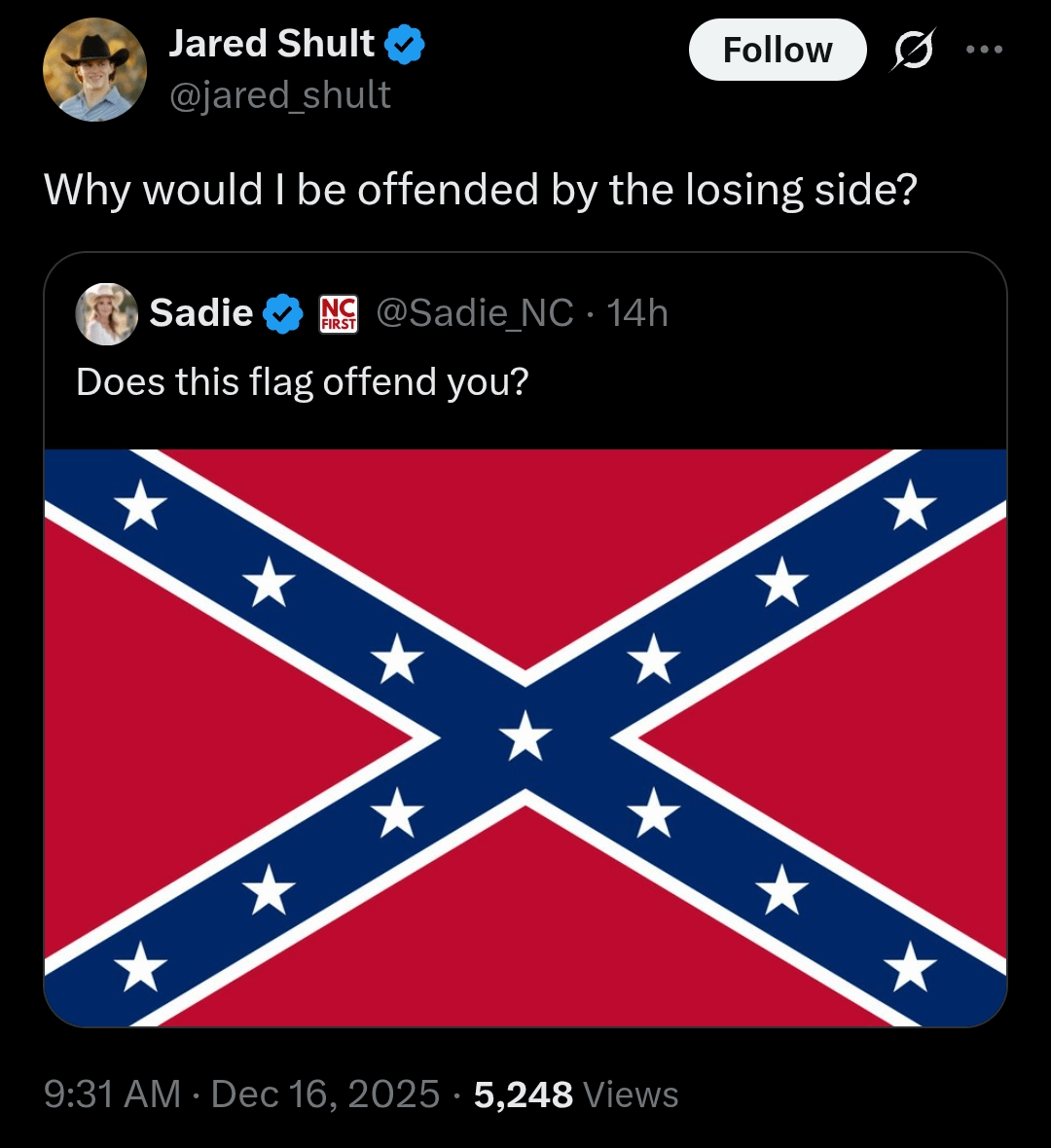Click the center star of the flag image
This screenshot has height=1148, width=1051.
click(x=525, y=735)
